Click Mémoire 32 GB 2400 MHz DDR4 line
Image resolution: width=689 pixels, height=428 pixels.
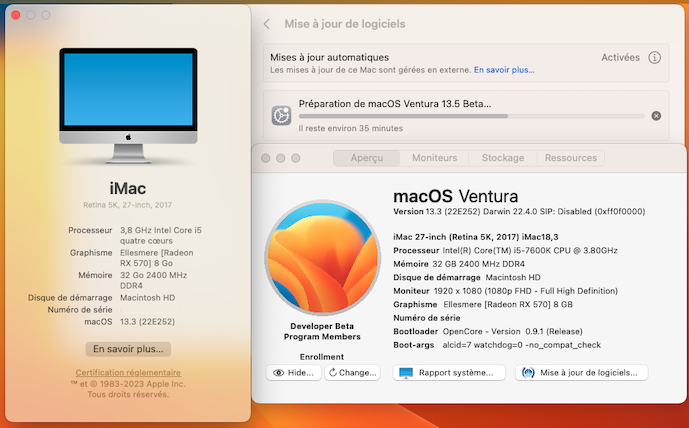pyautogui.click(x=459, y=264)
